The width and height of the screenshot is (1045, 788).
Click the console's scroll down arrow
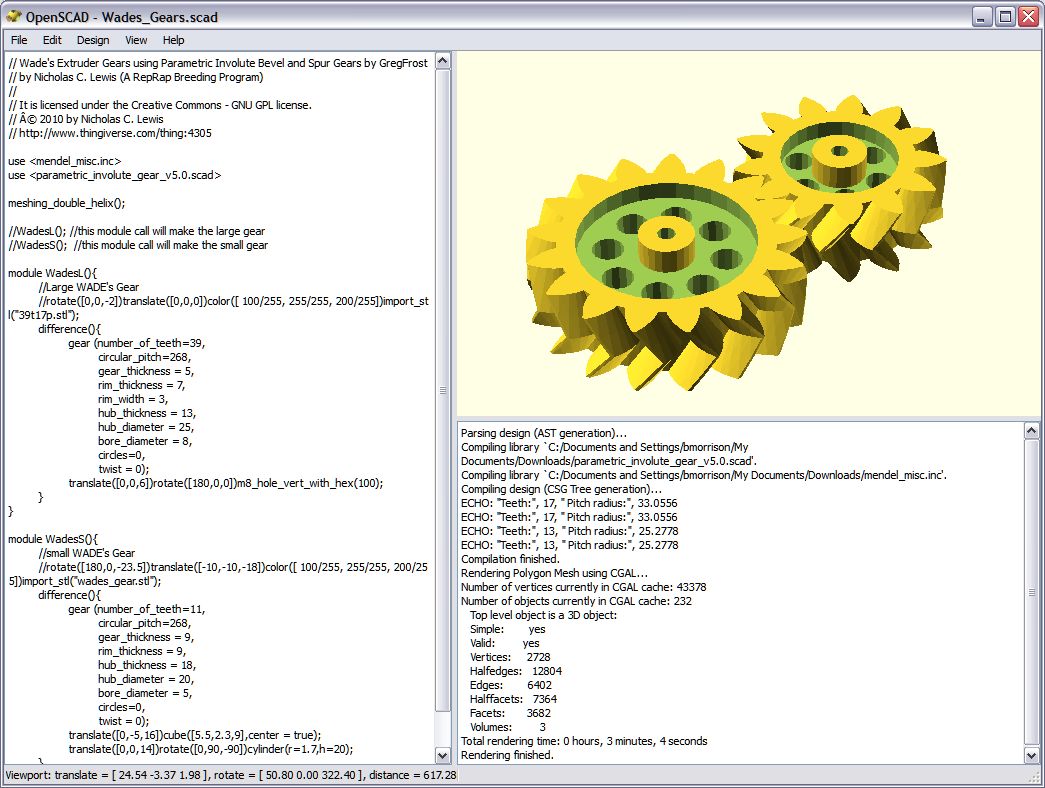click(x=1032, y=754)
